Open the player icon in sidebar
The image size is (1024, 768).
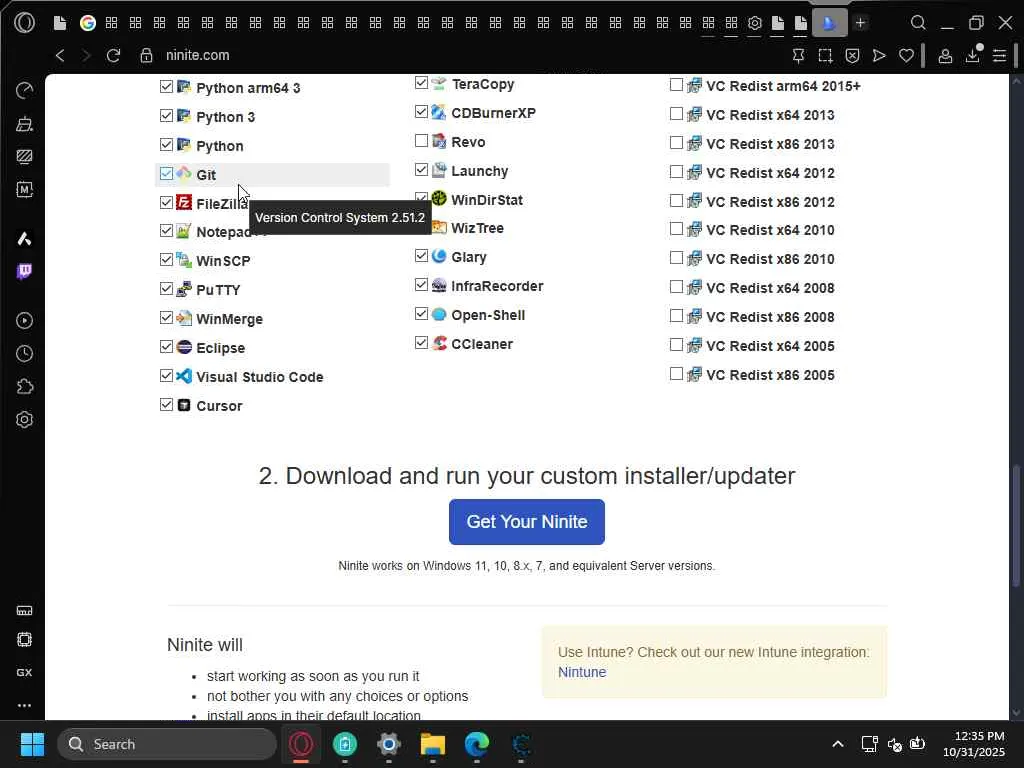click(x=24, y=321)
